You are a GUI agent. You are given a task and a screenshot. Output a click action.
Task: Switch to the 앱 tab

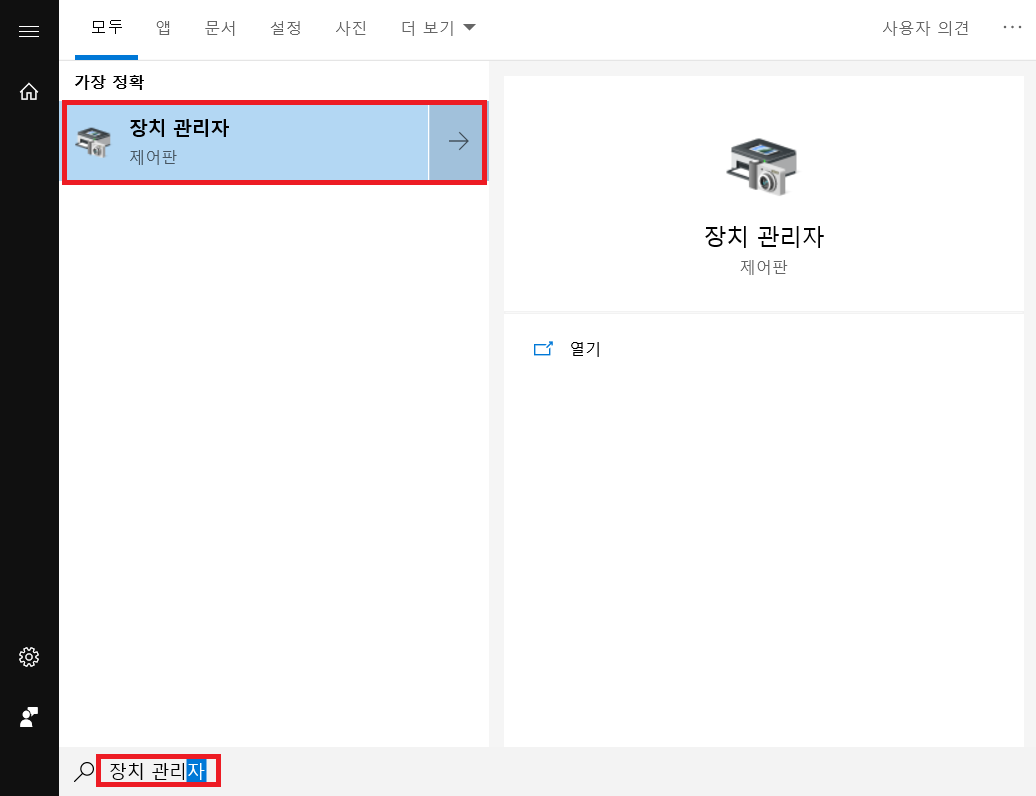pyautogui.click(x=163, y=28)
